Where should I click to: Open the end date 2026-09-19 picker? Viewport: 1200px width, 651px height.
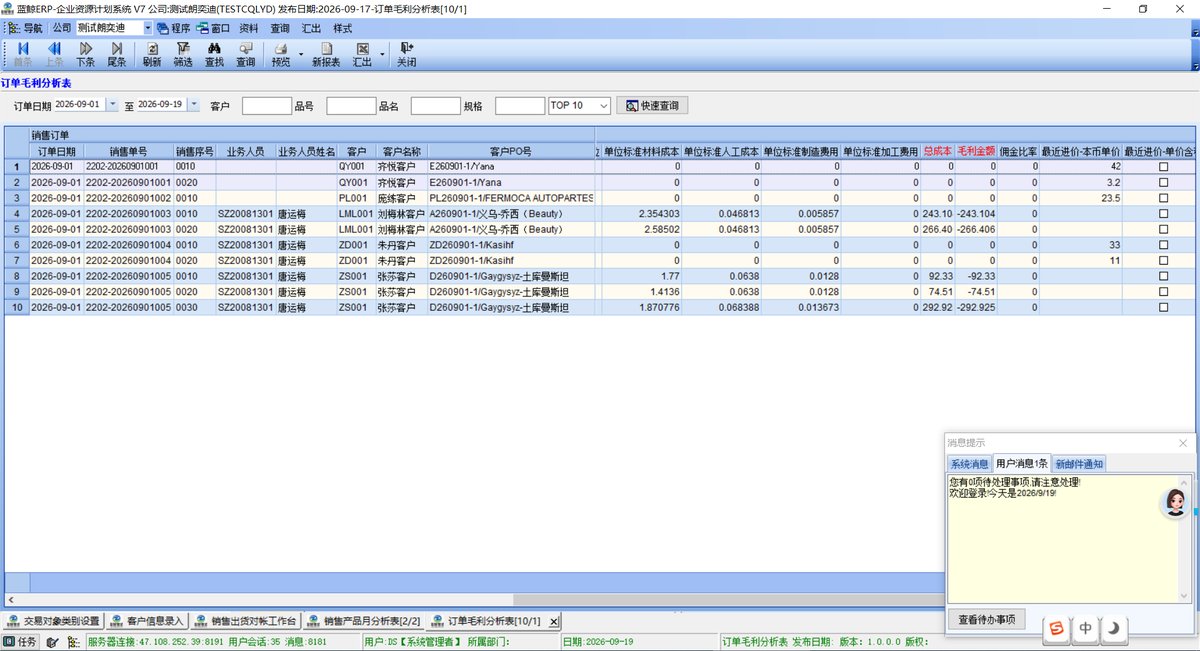tap(193, 105)
